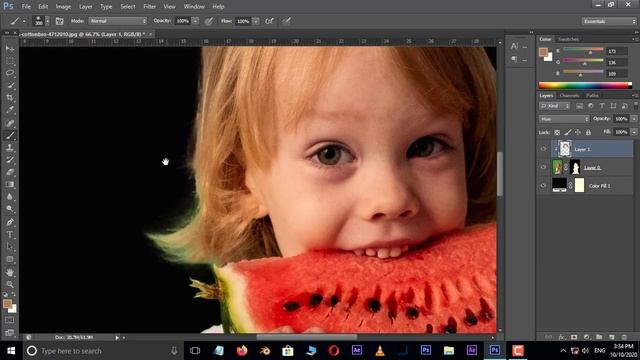Image resolution: width=640 pixels, height=360 pixels.
Task: Select the Gradient tool
Action: coord(10,184)
